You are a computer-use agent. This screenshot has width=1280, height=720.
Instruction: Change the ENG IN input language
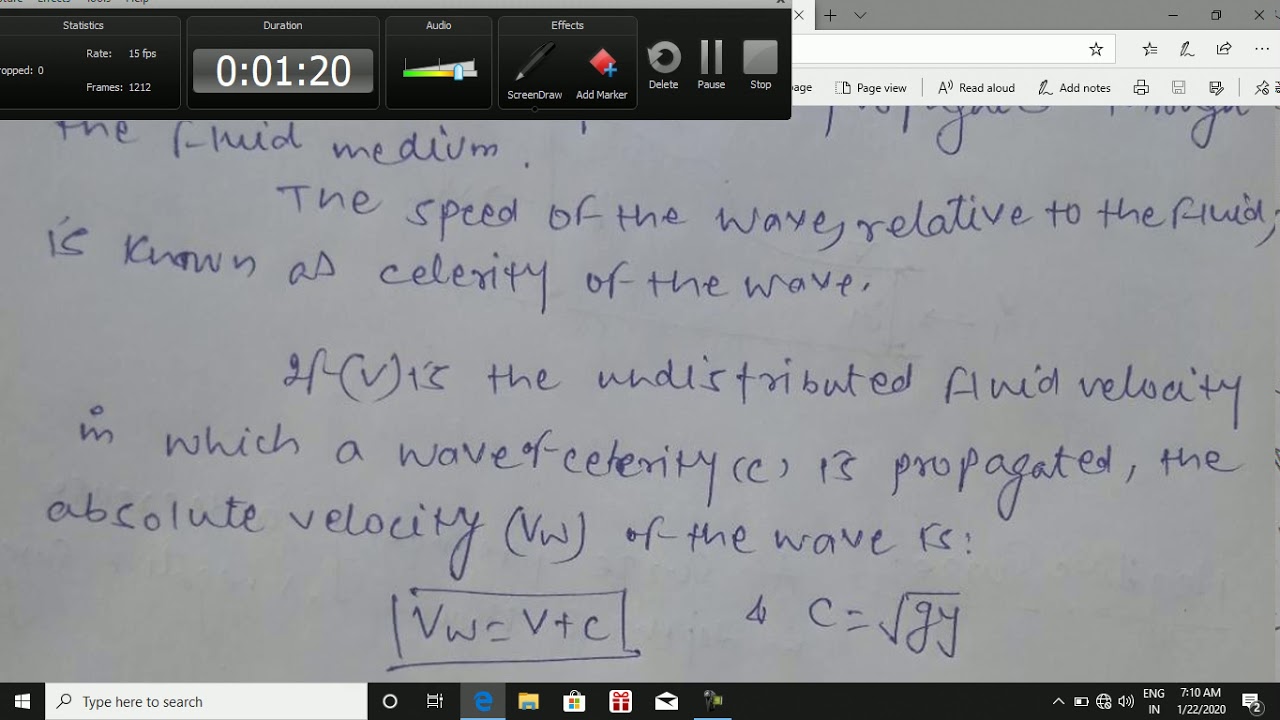click(x=1153, y=701)
